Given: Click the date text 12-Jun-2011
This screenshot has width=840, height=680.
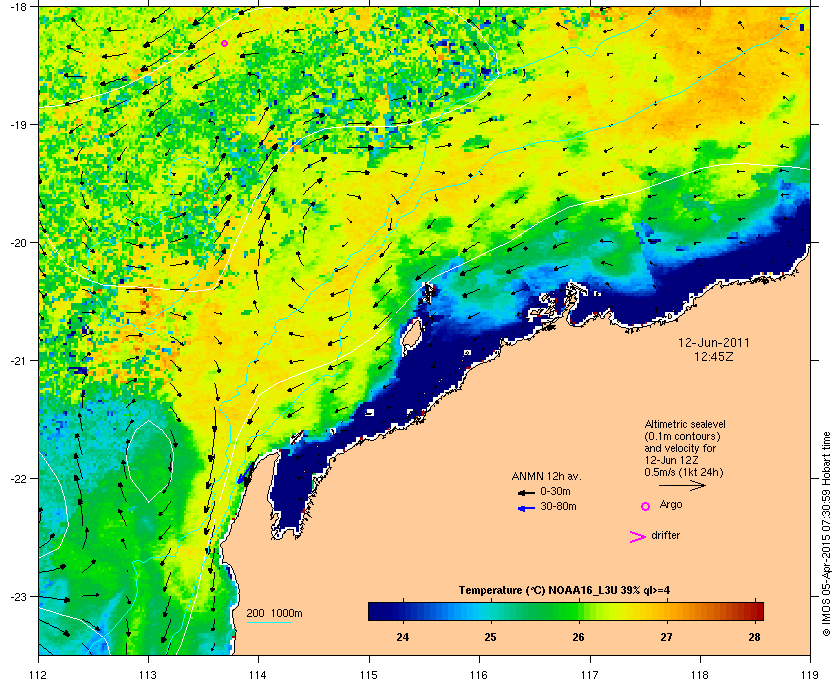Looking at the screenshot, I should click(x=714, y=342).
